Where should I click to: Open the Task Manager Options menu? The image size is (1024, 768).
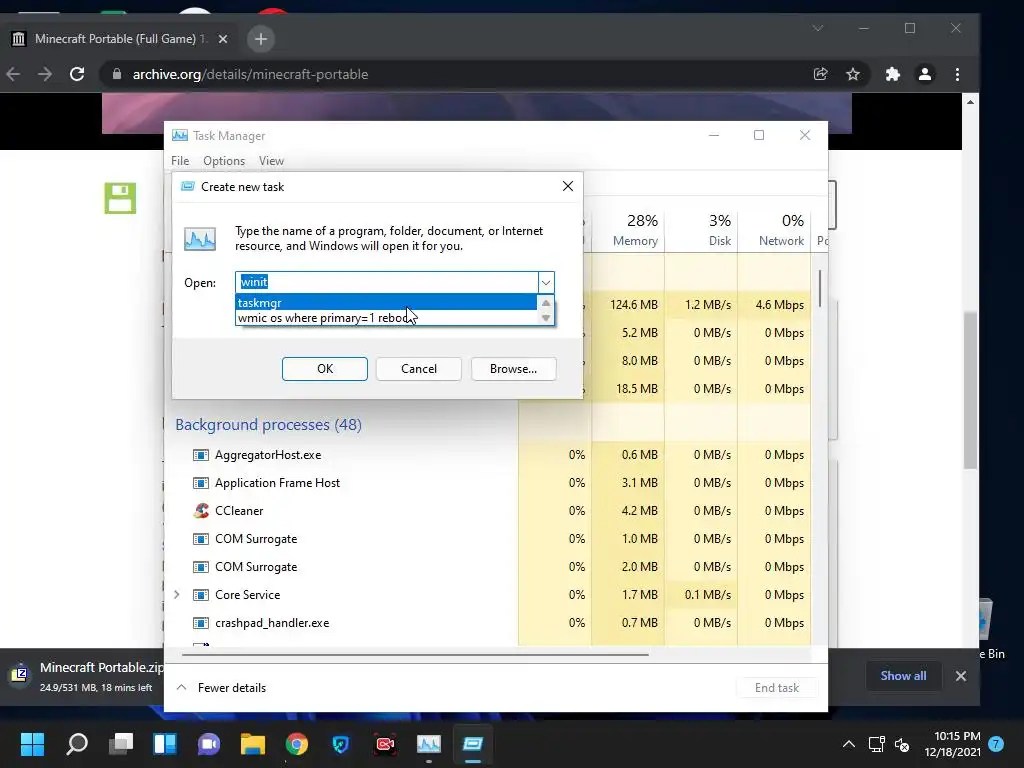(224, 161)
